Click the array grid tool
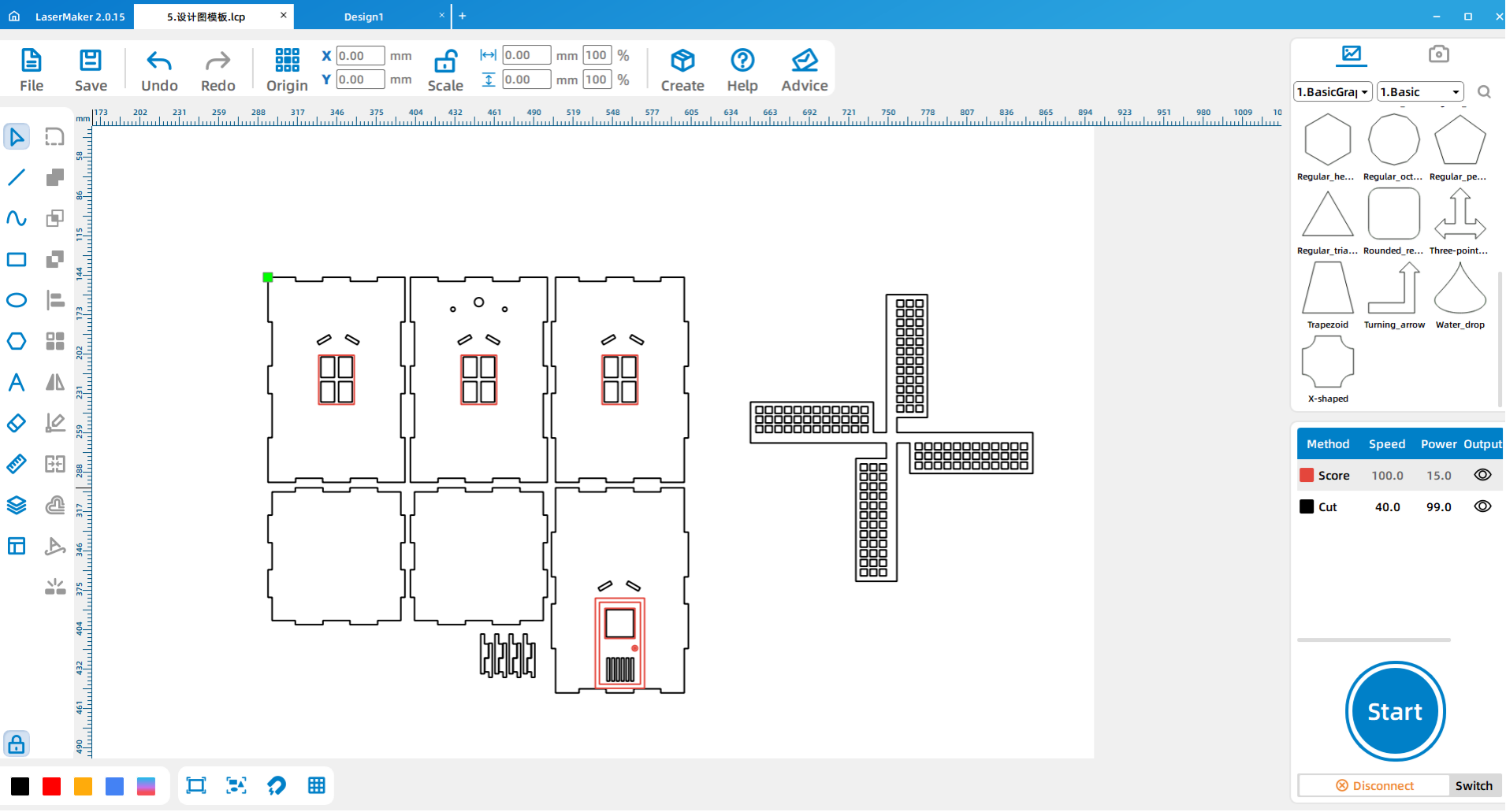The height and width of the screenshot is (812, 1506). click(x=54, y=341)
